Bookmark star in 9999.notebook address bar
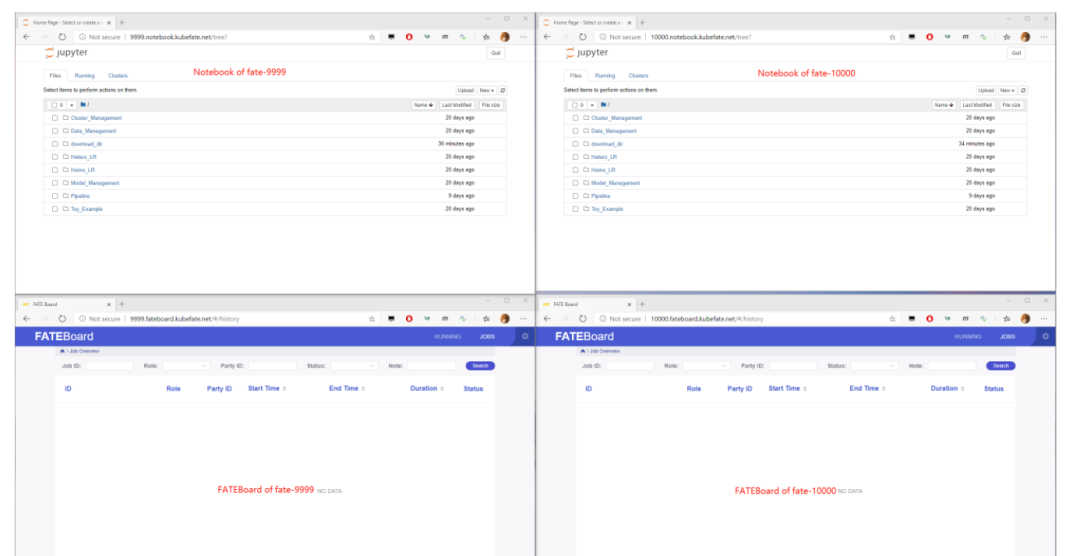 [x=372, y=37]
